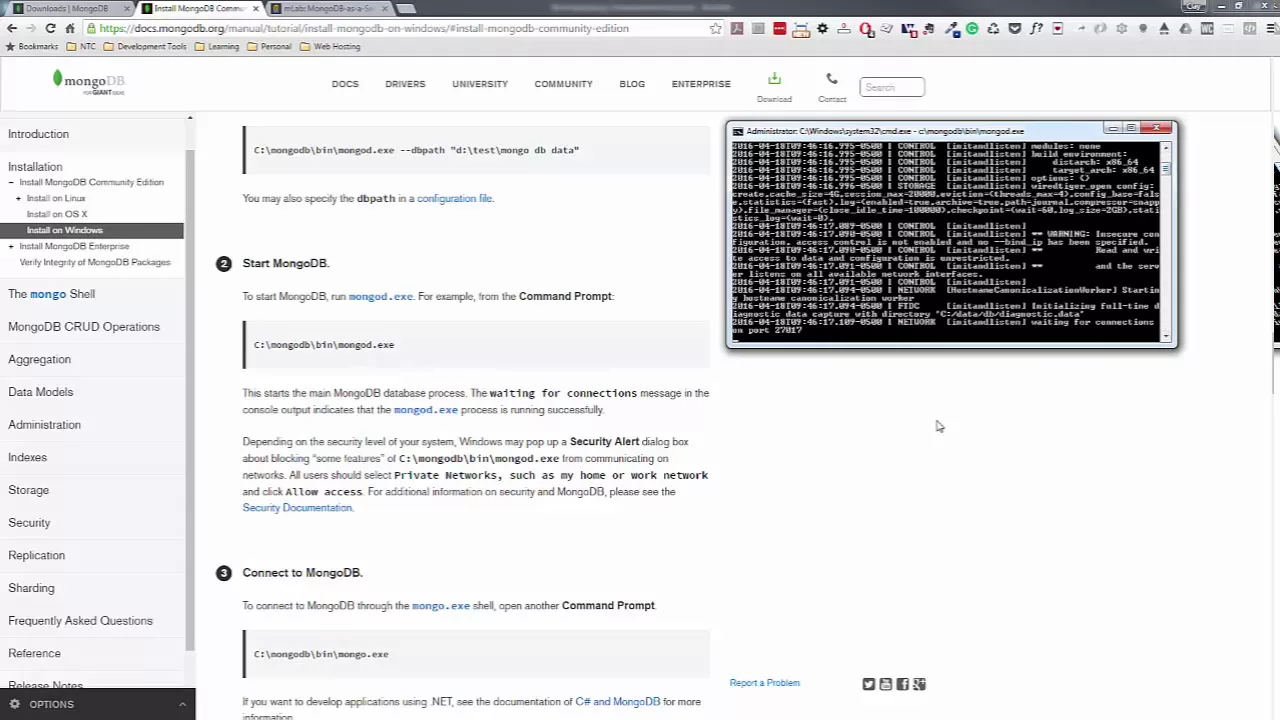Screen dimensions: 1280x720
Task: Click the Search input field
Action: click(892, 87)
